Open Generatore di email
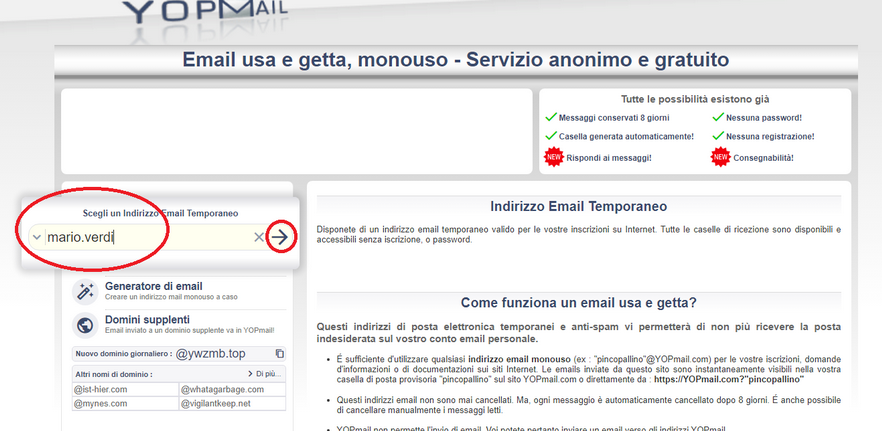The height and width of the screenshot is (431, 882). tap(154, 286)
